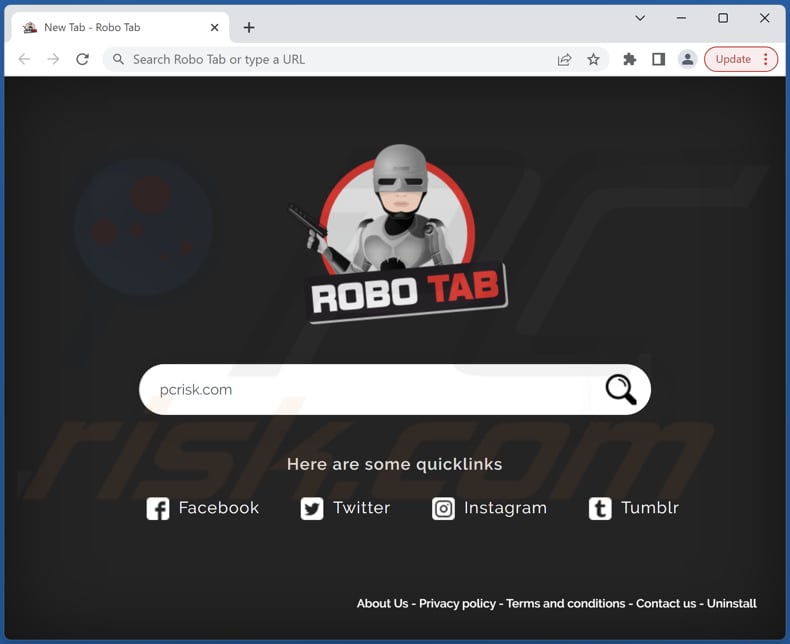Submit search with the magnifying glass icon
790x644 pixels.
point(621,390)
